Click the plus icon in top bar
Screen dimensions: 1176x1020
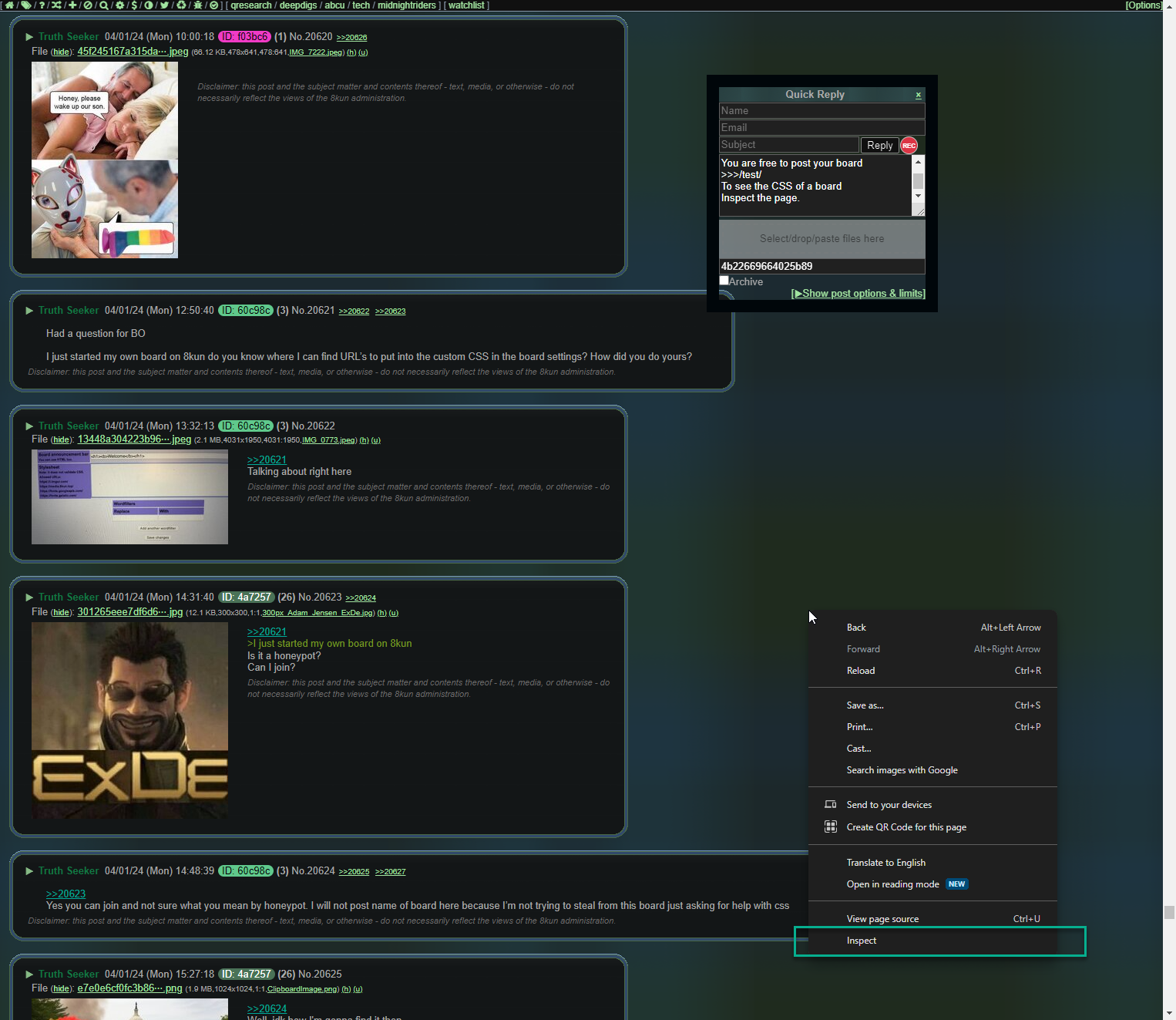pos(72,5)
